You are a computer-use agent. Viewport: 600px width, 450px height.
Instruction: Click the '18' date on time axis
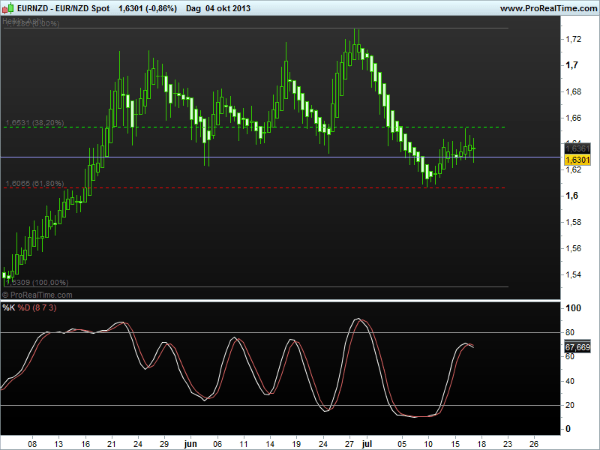point(481,444)
